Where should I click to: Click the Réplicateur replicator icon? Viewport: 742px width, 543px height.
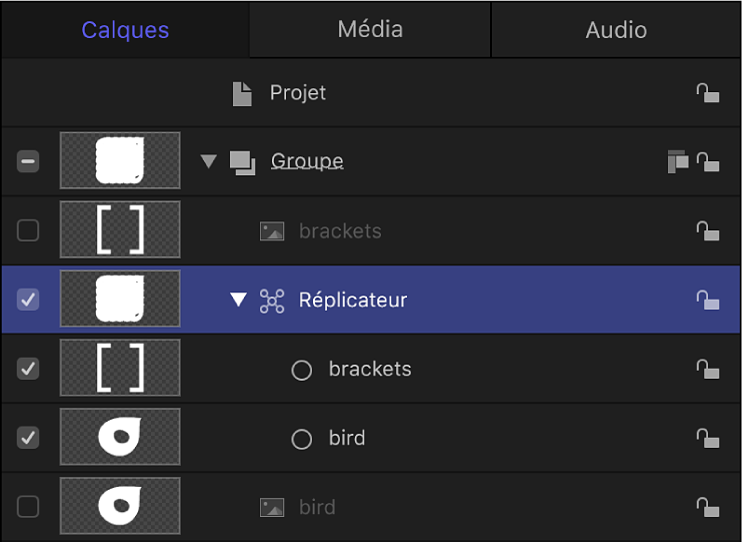(272, 300)
